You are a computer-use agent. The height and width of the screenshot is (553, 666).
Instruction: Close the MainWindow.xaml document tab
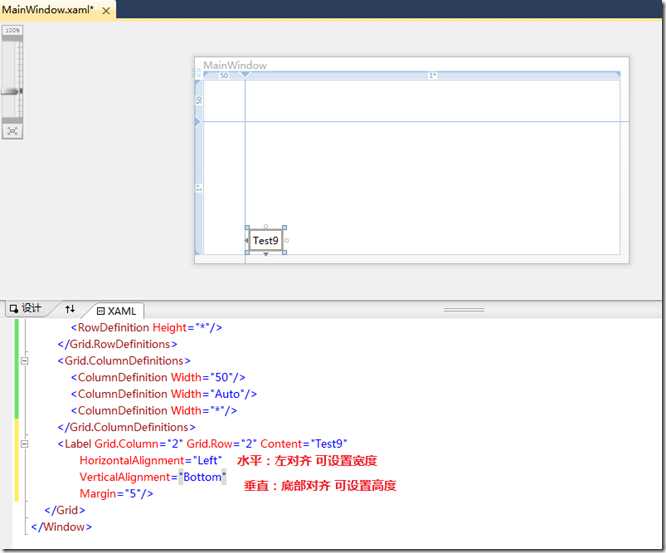tap(106, 11)
